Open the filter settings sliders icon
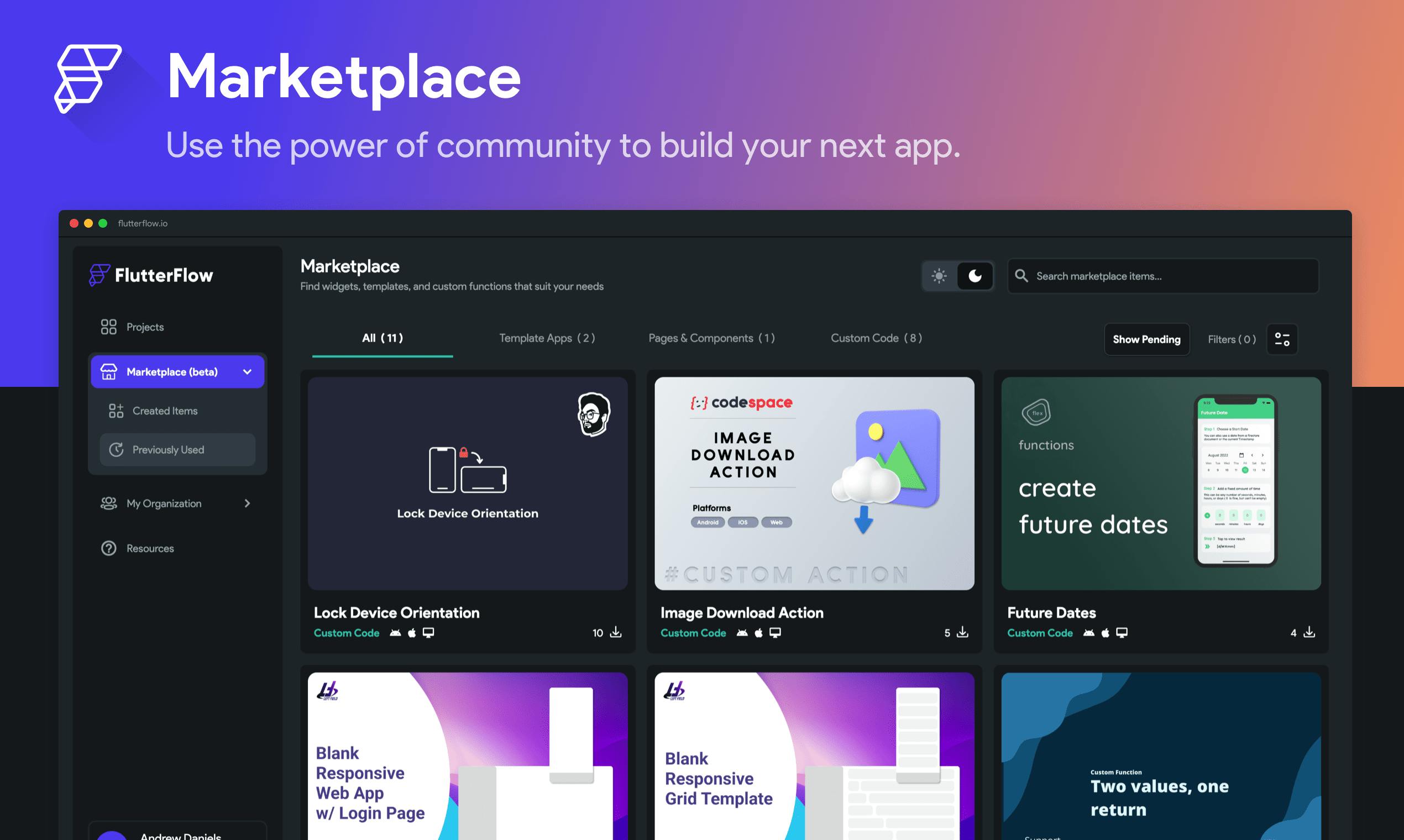The image size is (1404, 840). [1282, 339]
